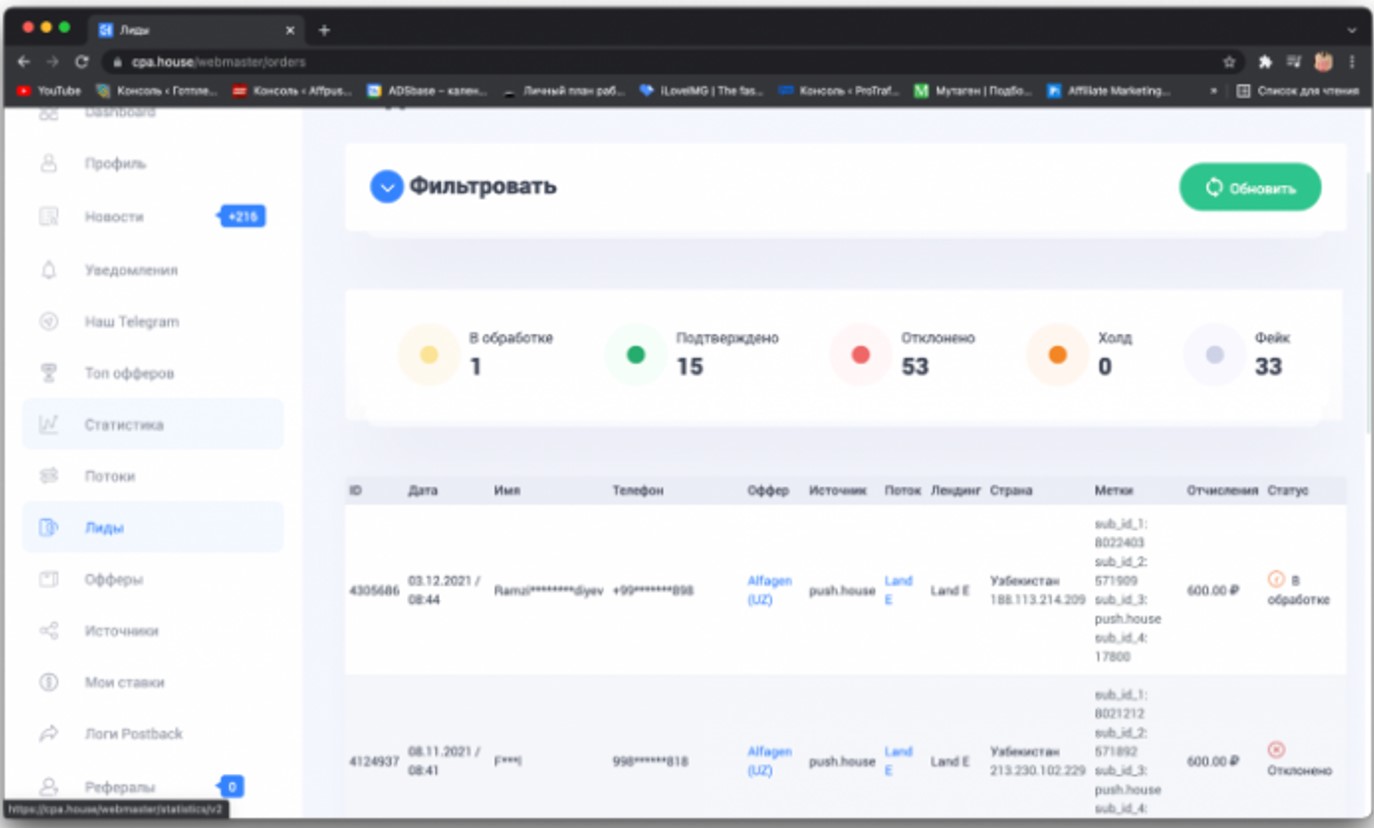Open the Топ офферов trophy icon
This screenshot has height=829, width=1374.
click(49, 373)
